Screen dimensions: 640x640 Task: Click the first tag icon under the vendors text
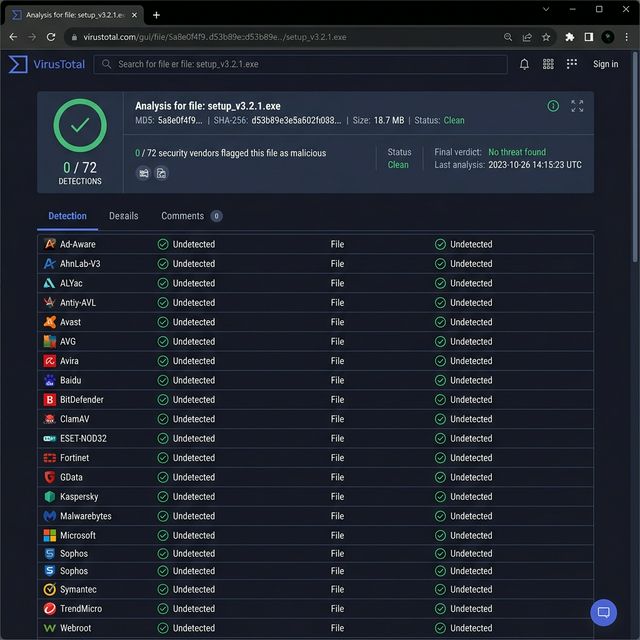(x=143, y=173)
